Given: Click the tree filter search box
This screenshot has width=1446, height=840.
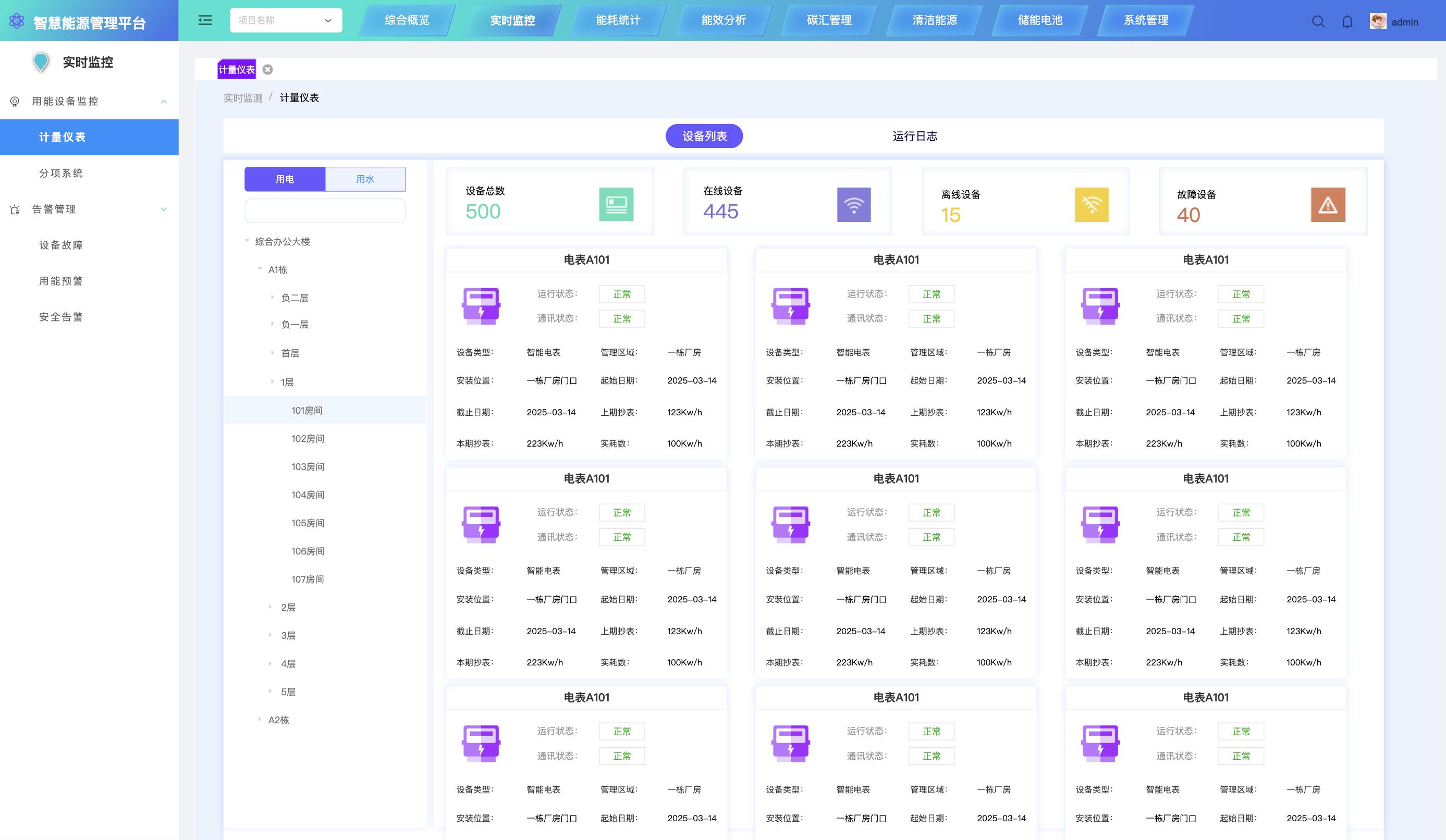Looking at the screenshot, I should 325,211.
